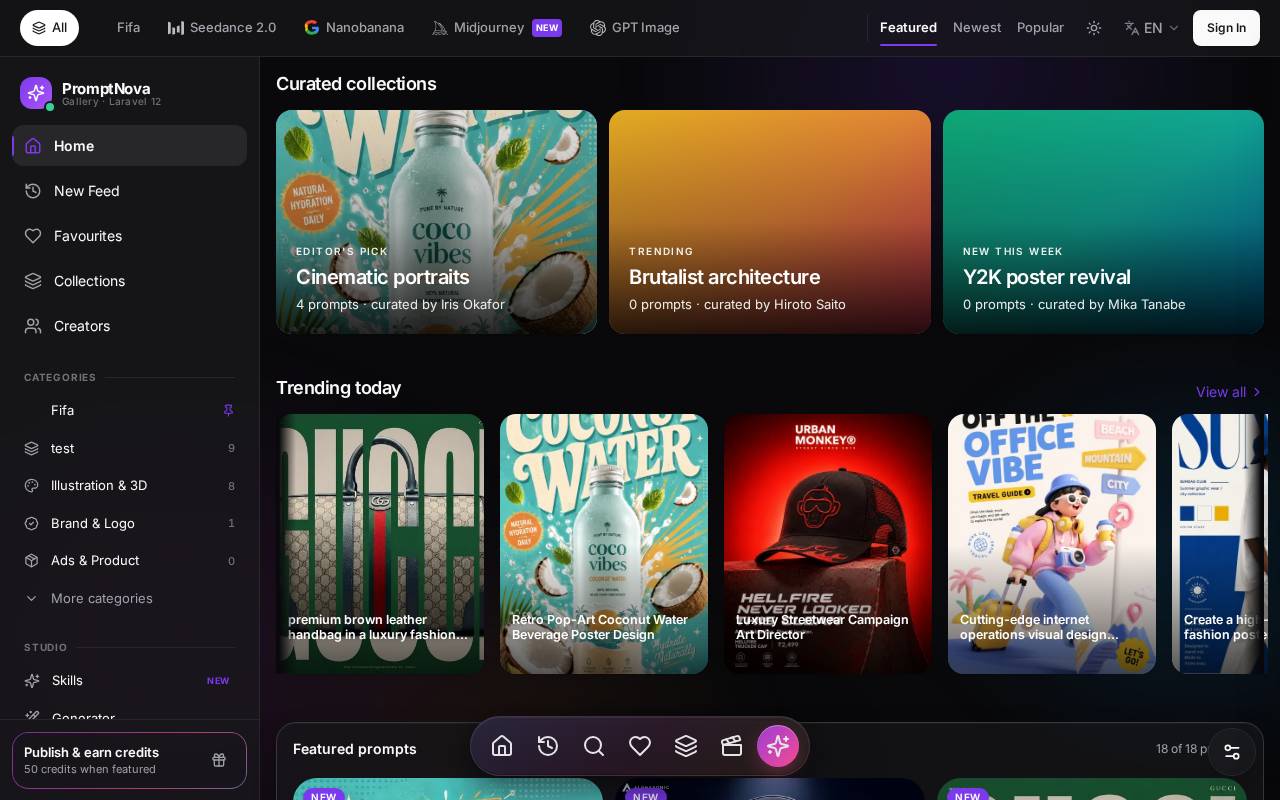Open the Cutting-edge internet operations card
The height and width of the screenshot is (800, 1280).
(1052, 544)
